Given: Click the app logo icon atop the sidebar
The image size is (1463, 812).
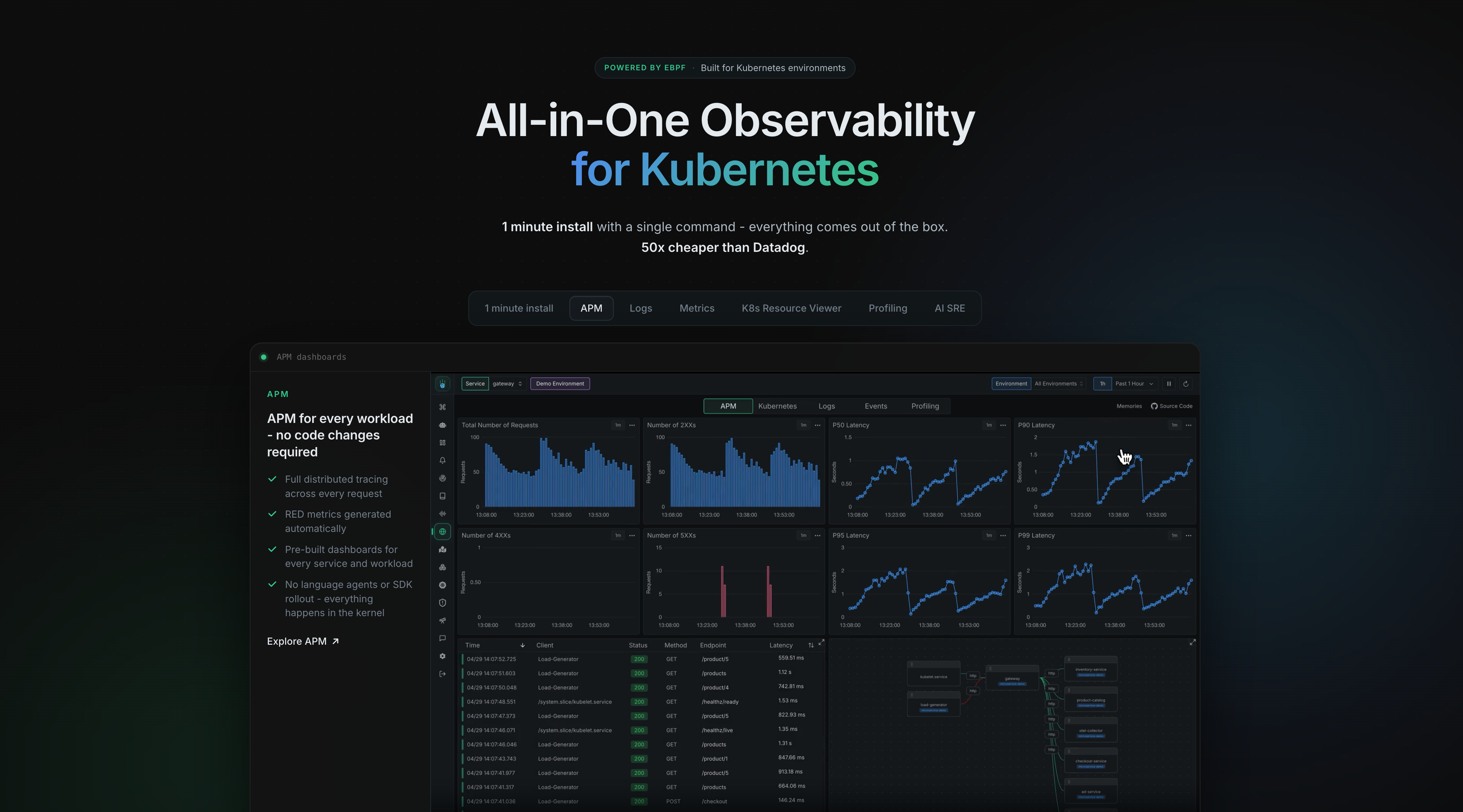Looking at the screenshot, I should pyautogui.click(x=442, y=384).
